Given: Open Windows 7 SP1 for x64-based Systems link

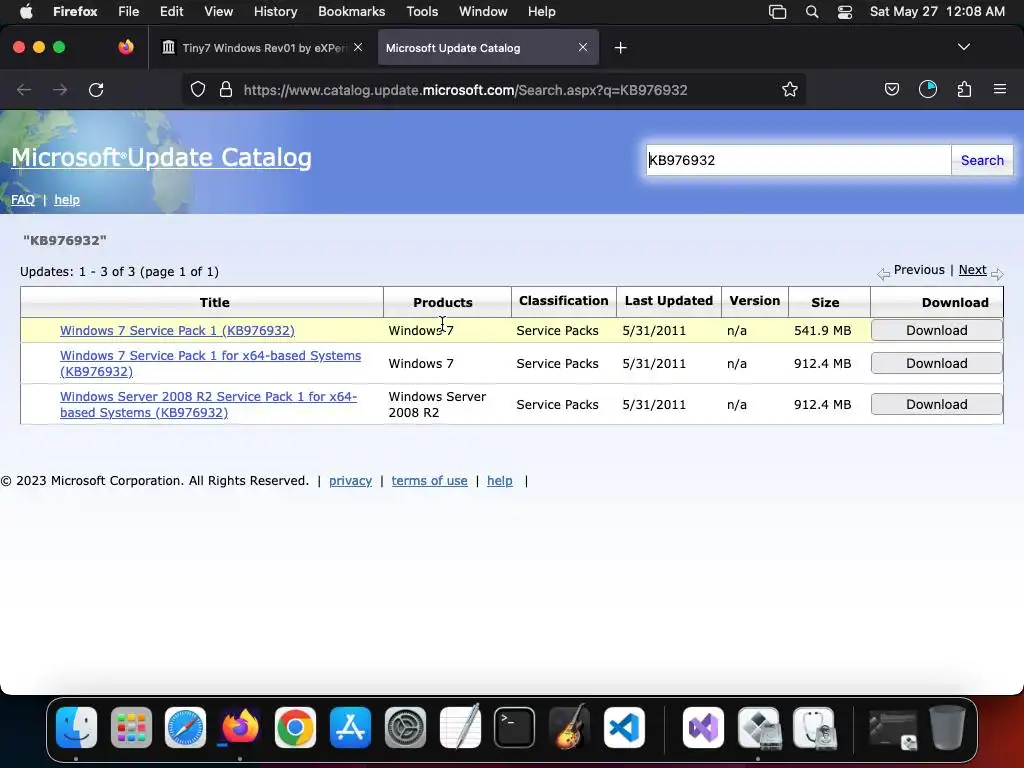Looking at the screenshot, I should tap(210, 363).
